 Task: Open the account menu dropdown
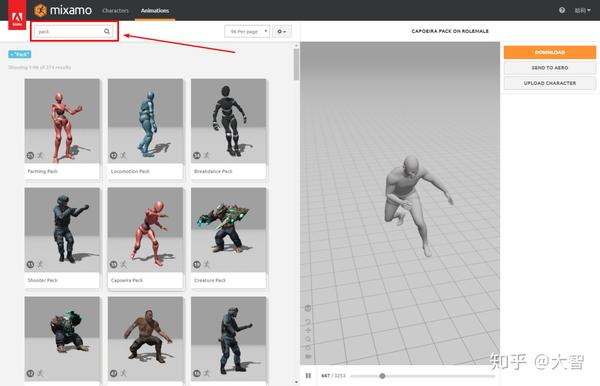click(x=582, y=10)
